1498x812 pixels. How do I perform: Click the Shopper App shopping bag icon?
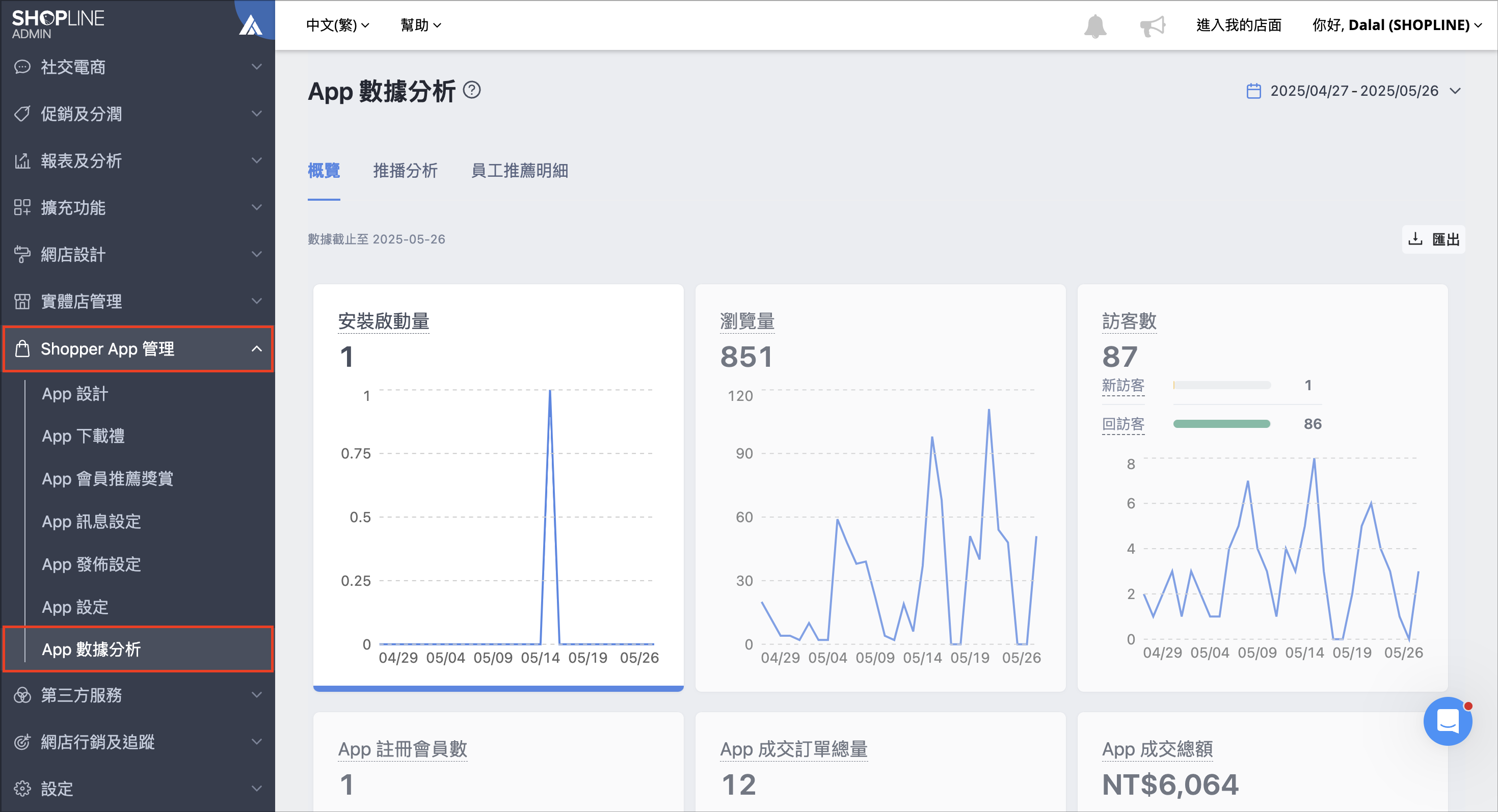(22, 349)
